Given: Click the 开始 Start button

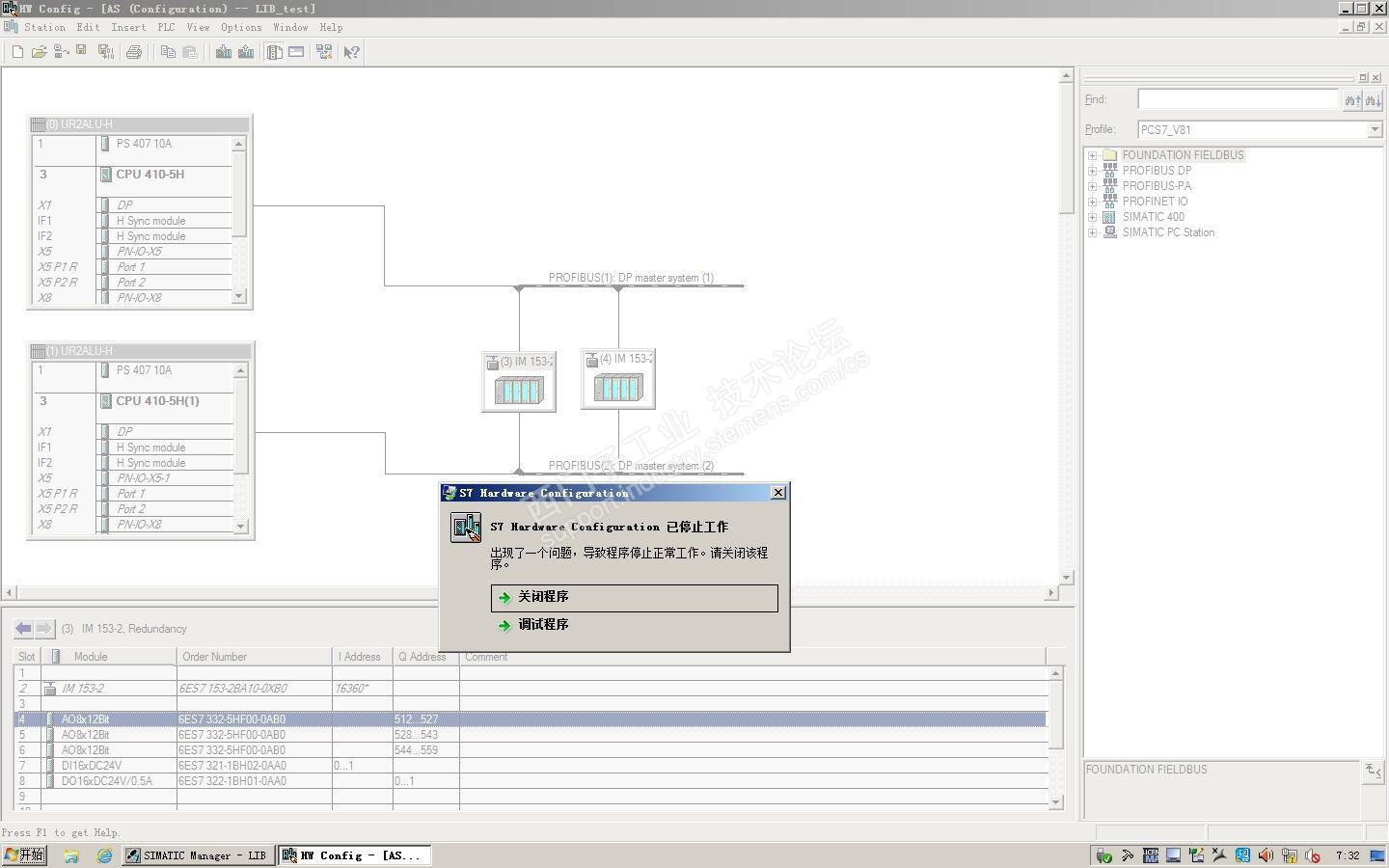Looking at the screenshot, I should tap(24, 855).
